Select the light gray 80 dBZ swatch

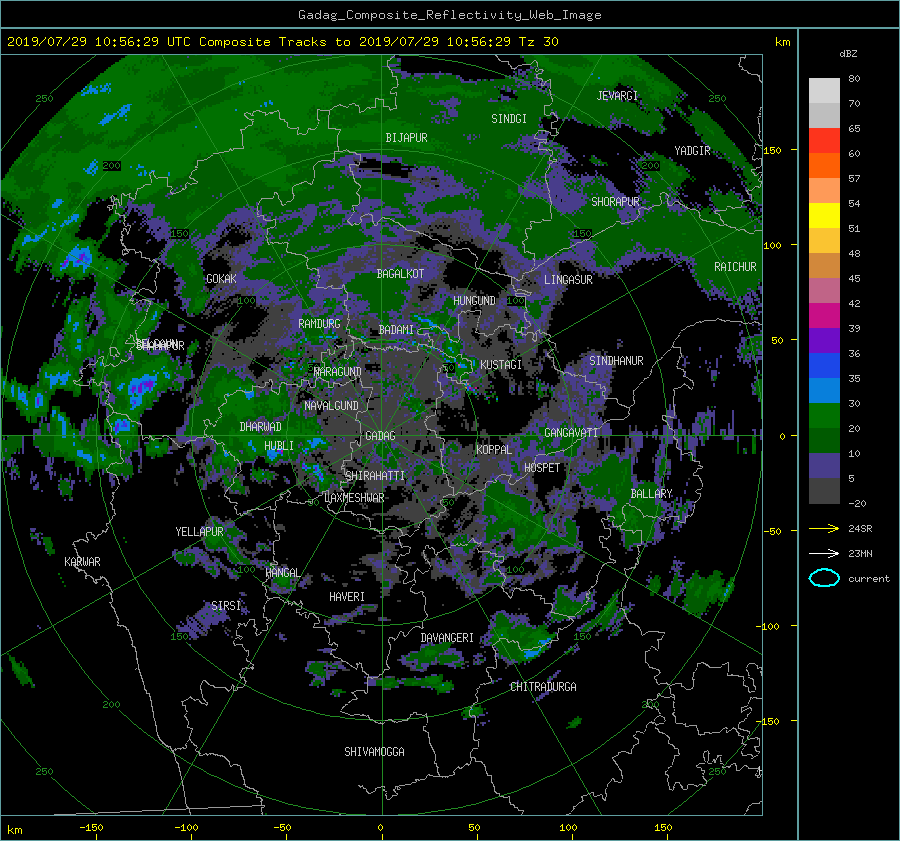click(x=824, y=90)
